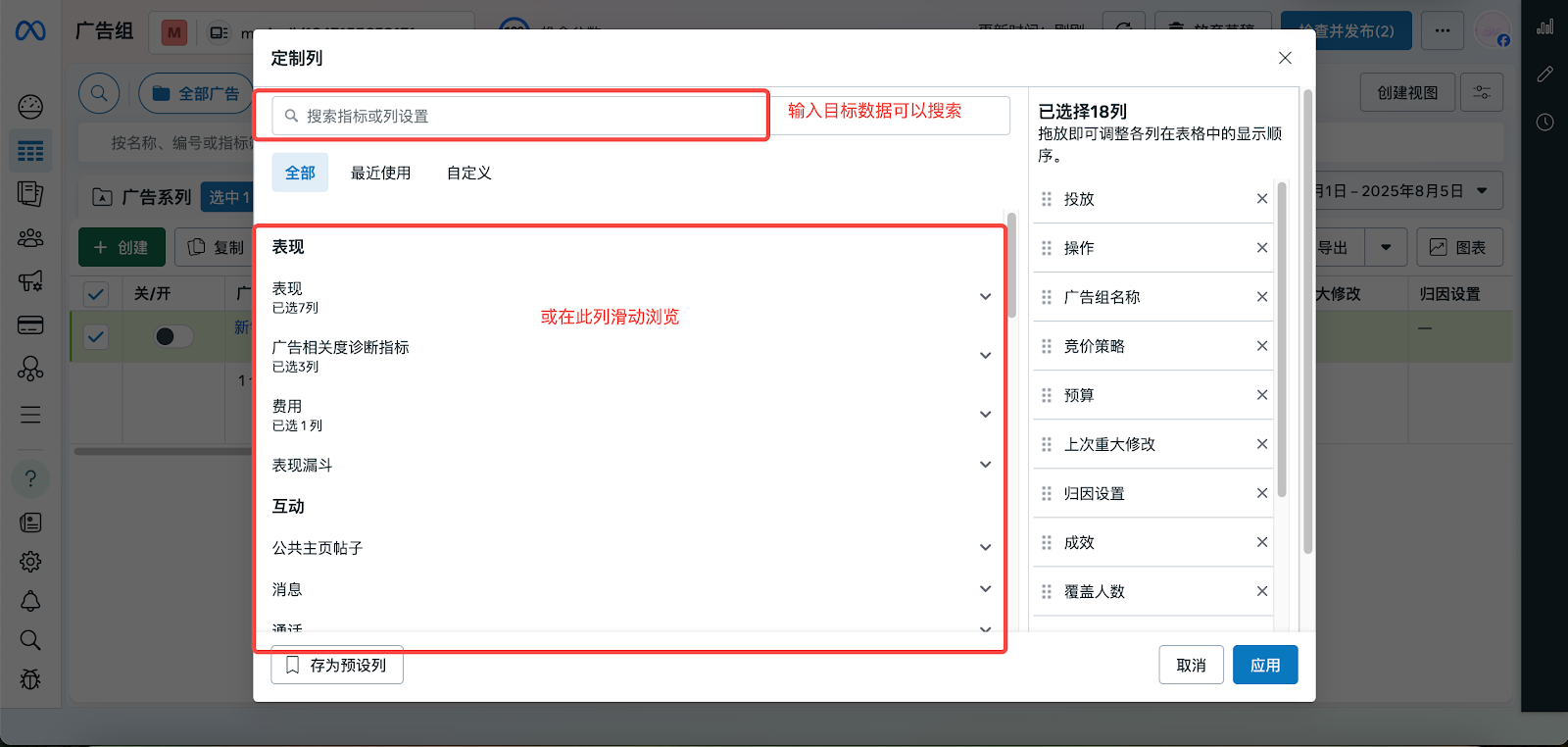Click drag handle of 竞价策略 column

(1047, 346)
